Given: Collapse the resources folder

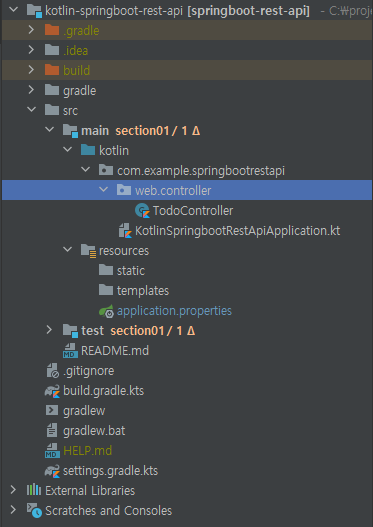Looking at the screenshot, I should [x=68, y=250].
